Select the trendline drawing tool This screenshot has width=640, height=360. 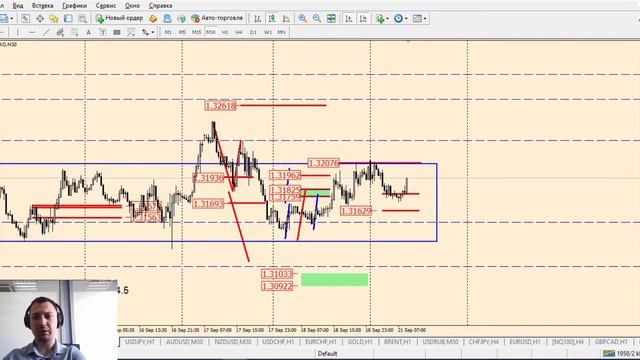46,32
